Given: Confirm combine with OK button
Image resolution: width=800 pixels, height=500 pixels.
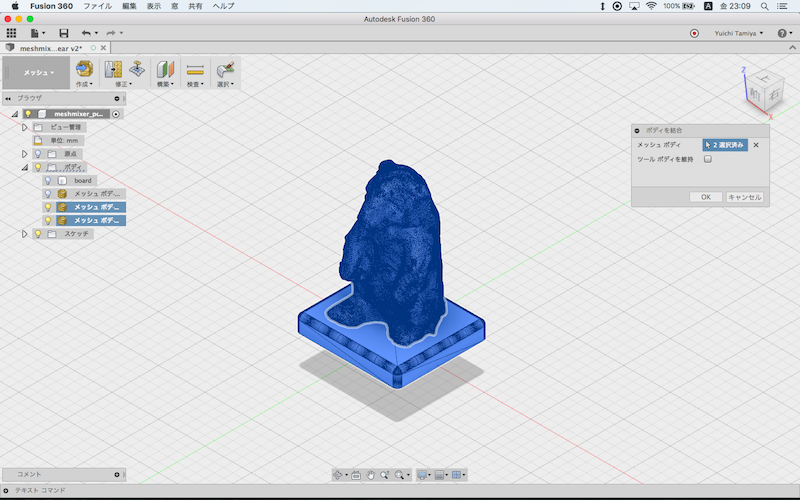Looking at the screenshot, I should click(x=706, y=197).
